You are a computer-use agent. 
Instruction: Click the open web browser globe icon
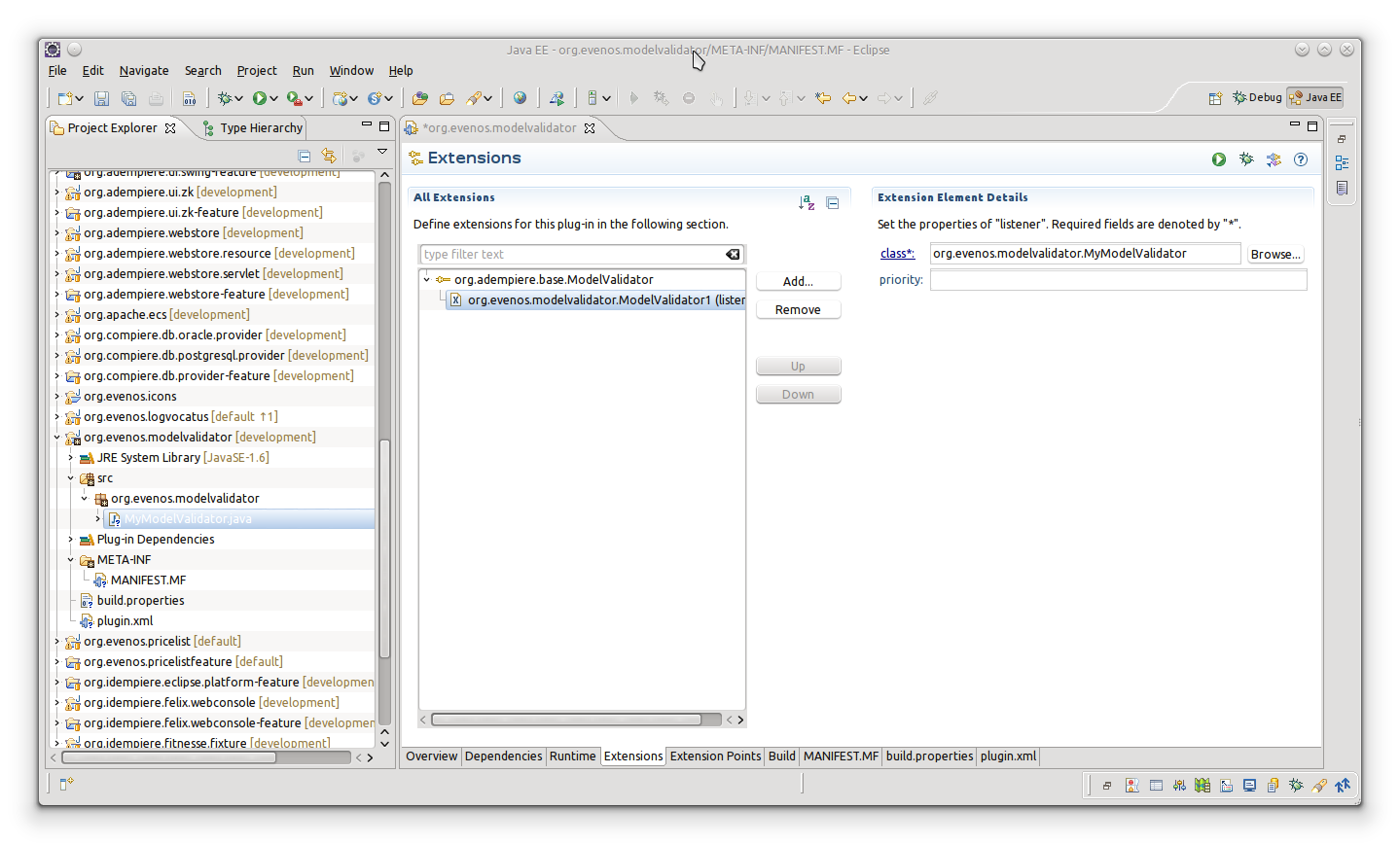[520, 98]
